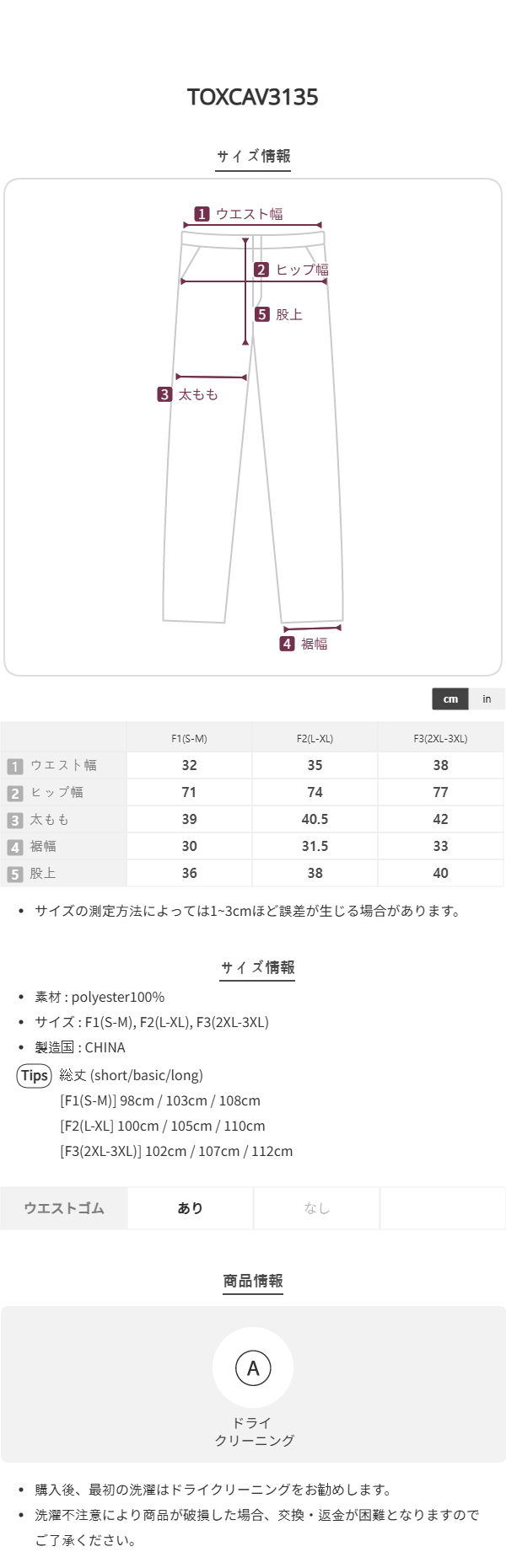Image resolution: width=506 pixels, height=1568 pixels.
Task: Click the Tips badge label
Action: (35, 1075)
